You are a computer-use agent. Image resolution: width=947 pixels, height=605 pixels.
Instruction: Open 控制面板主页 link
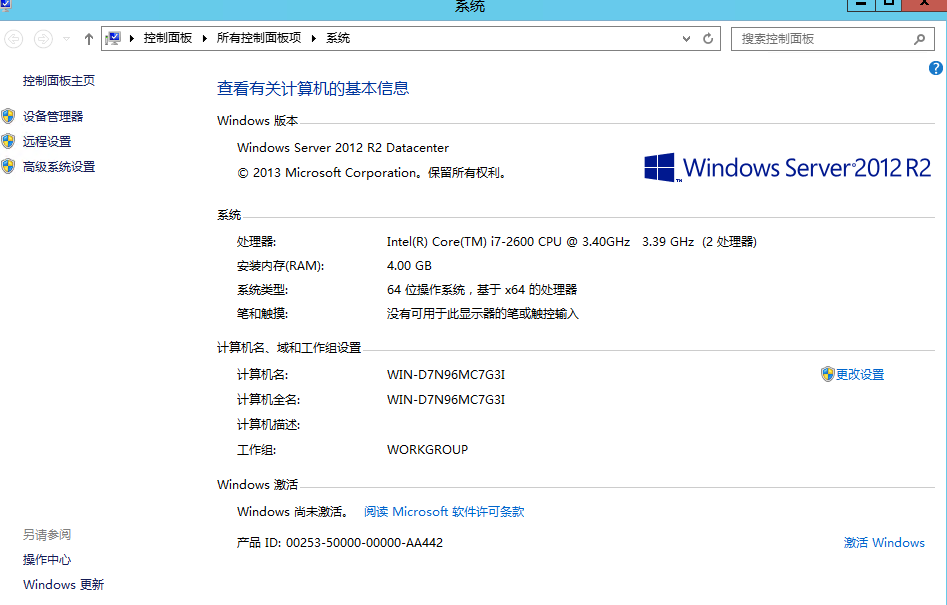(x=59, y=80)
